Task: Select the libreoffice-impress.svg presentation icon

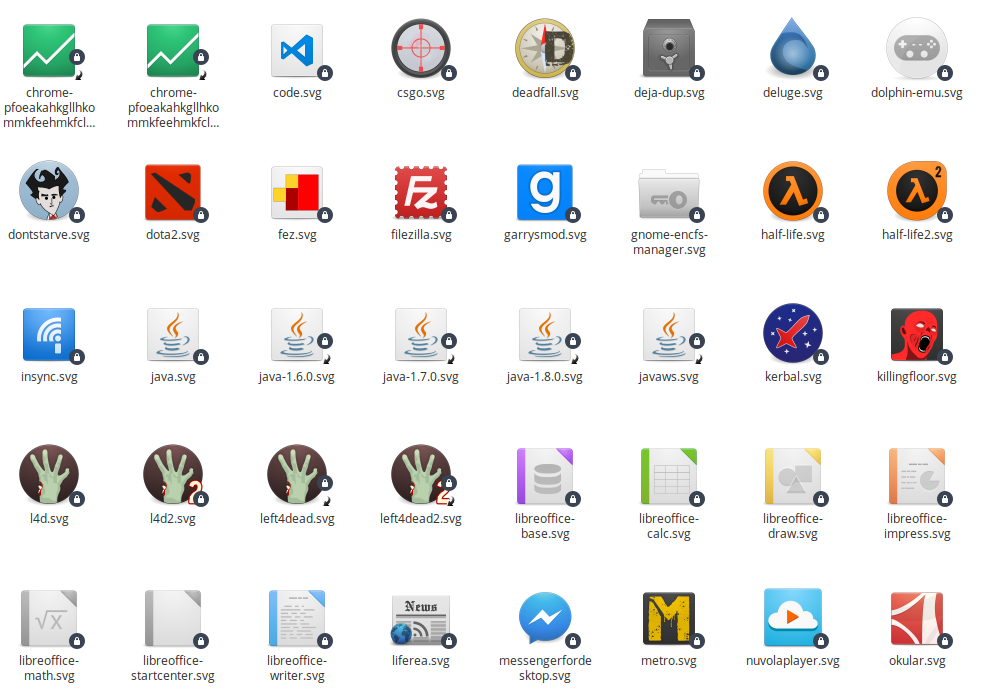Action: (917, 476)
